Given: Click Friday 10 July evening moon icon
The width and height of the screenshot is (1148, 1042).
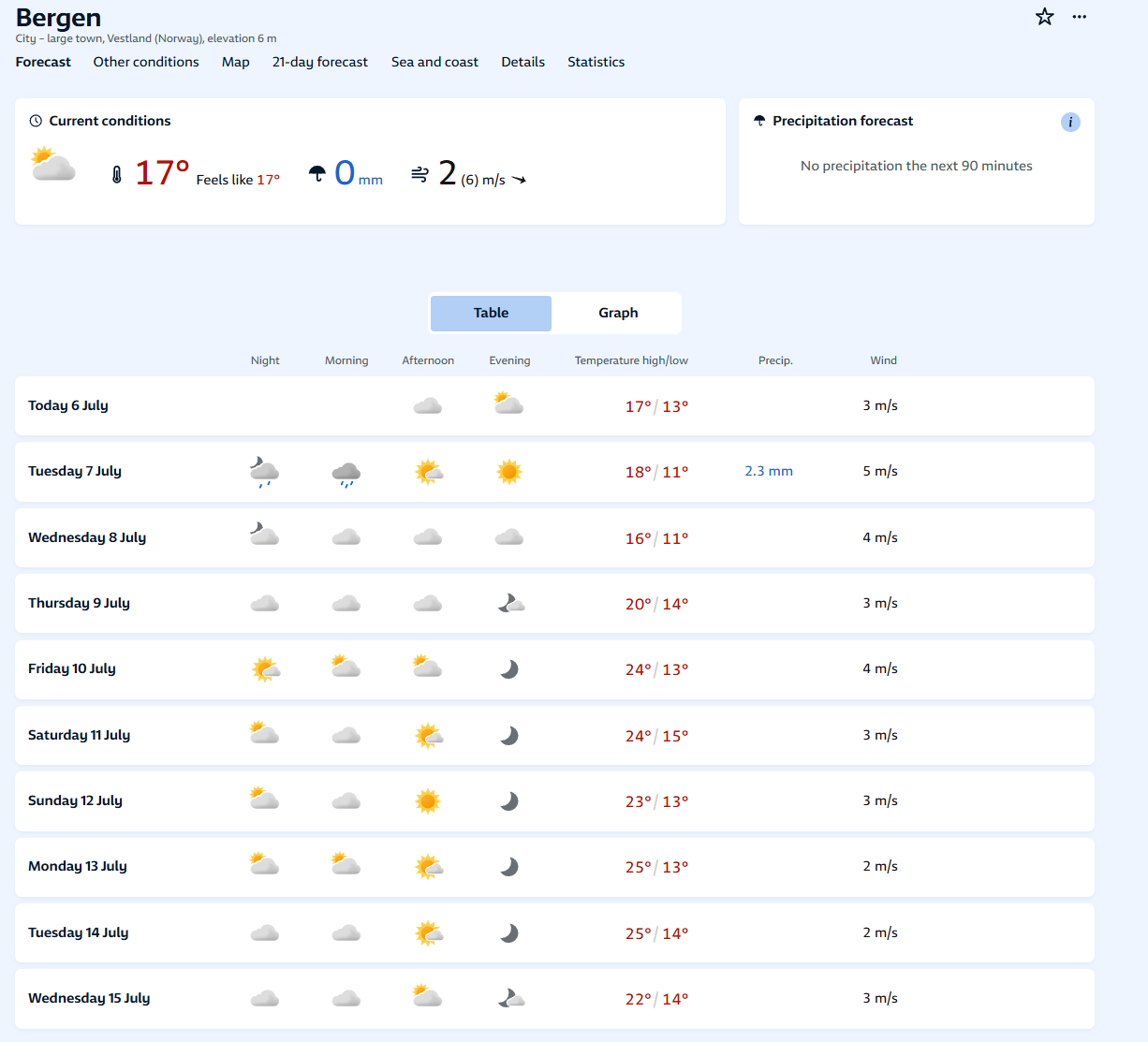Looking at the screenshot, I should 509,668.
